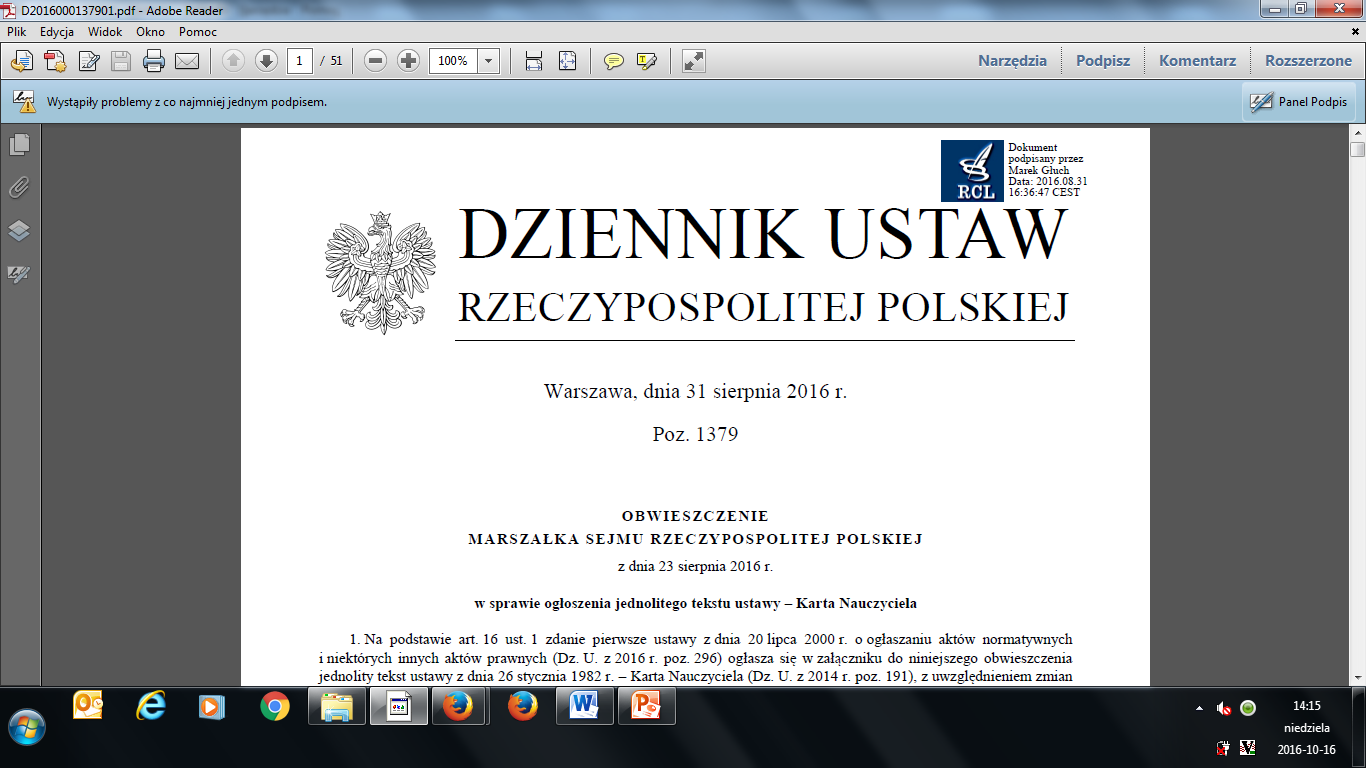Click Fit one full page icon

tap(567, 61)
